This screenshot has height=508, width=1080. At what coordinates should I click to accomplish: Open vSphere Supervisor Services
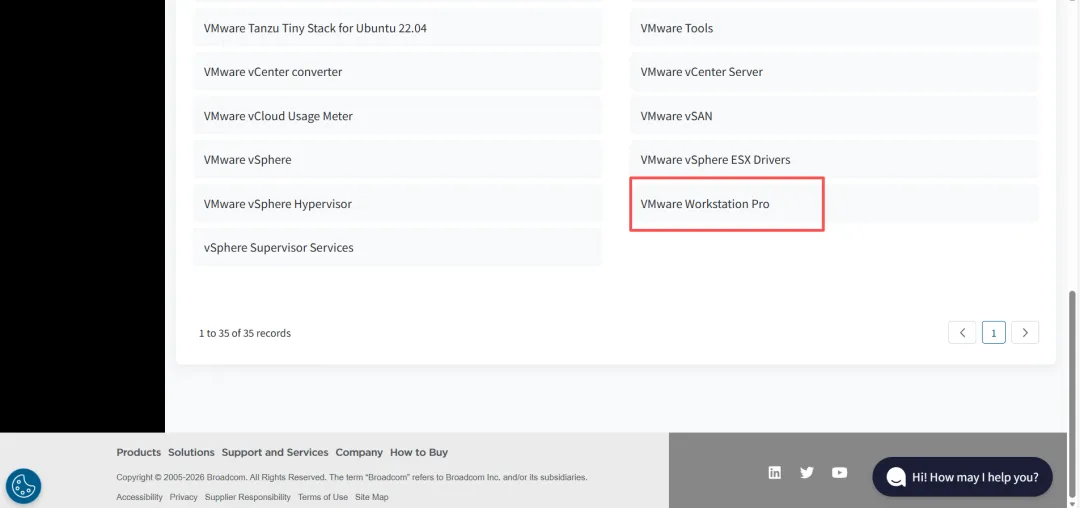(397, 247)
